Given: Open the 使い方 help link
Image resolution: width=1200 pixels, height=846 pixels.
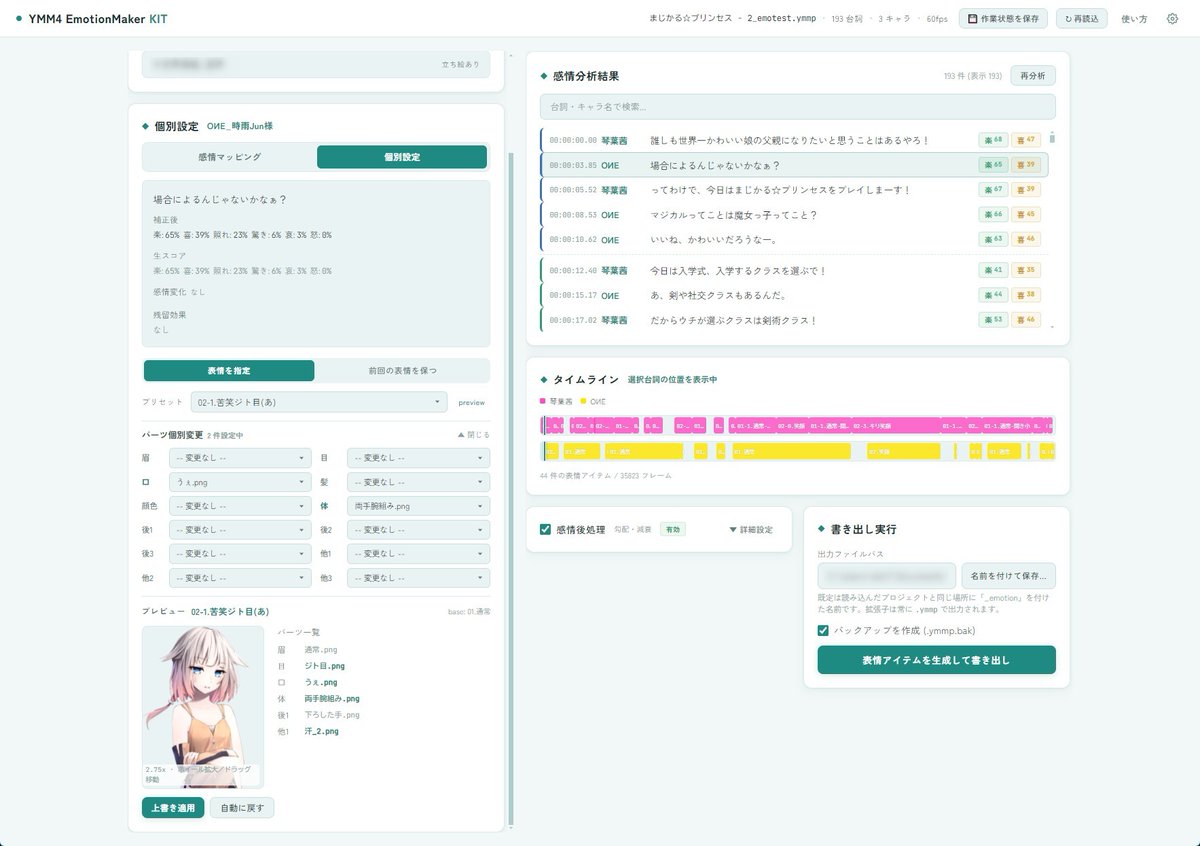Looking at the screenshot, I should 1134,18.
